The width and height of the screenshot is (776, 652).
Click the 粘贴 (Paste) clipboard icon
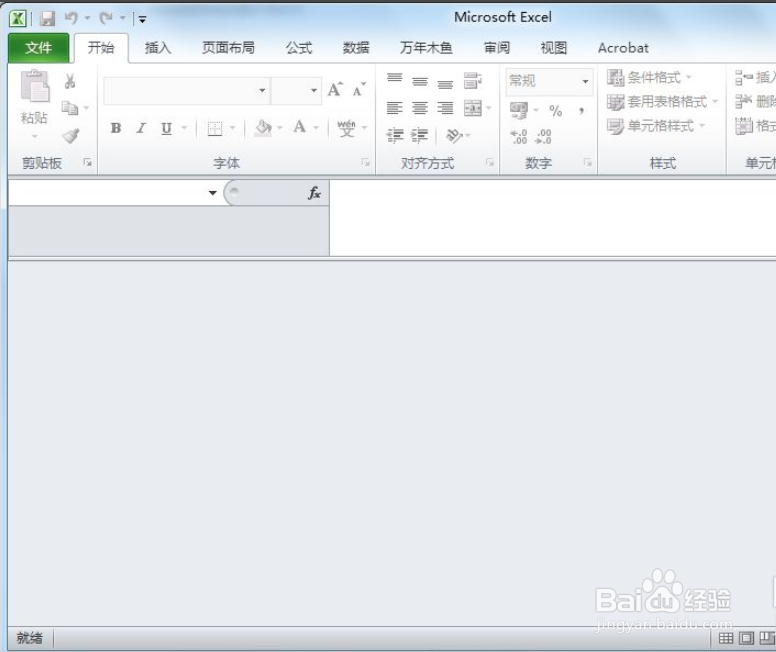pos(35,86)
